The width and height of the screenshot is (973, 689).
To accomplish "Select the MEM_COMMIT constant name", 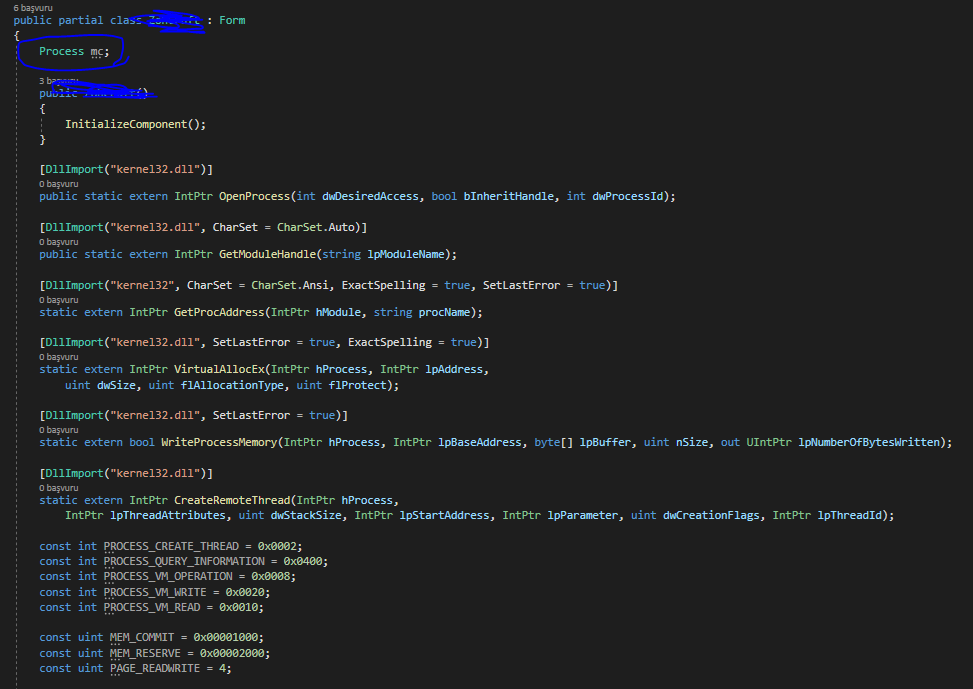I will coord(142,637).
